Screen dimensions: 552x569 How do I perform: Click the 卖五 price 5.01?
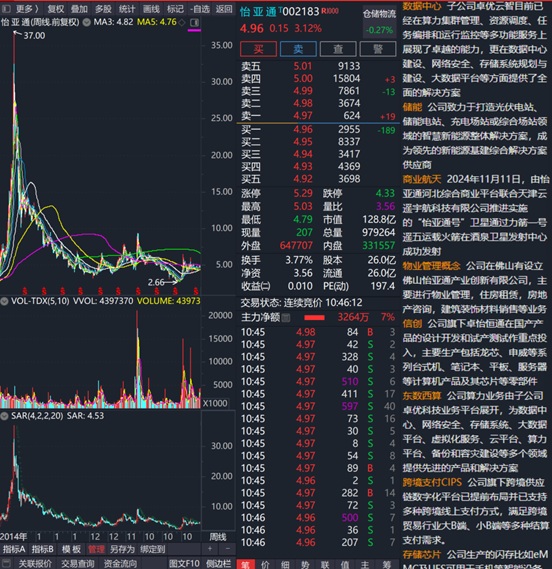coord(303,66)
